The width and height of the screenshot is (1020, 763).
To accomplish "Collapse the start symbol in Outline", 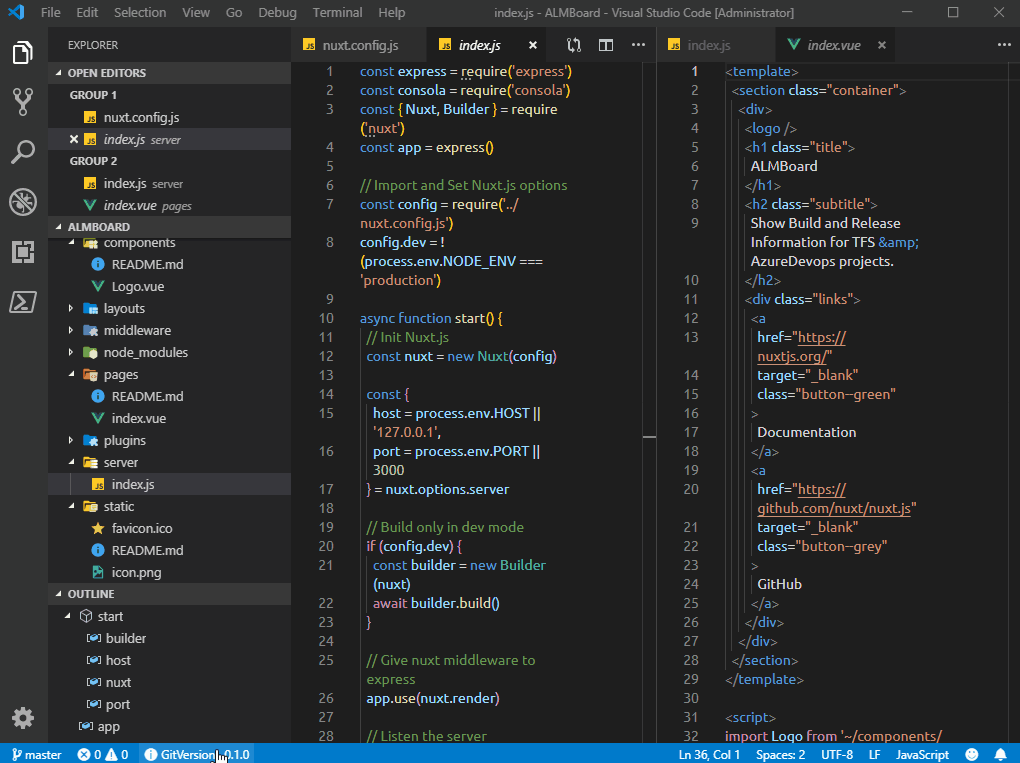I will (68, 616).
